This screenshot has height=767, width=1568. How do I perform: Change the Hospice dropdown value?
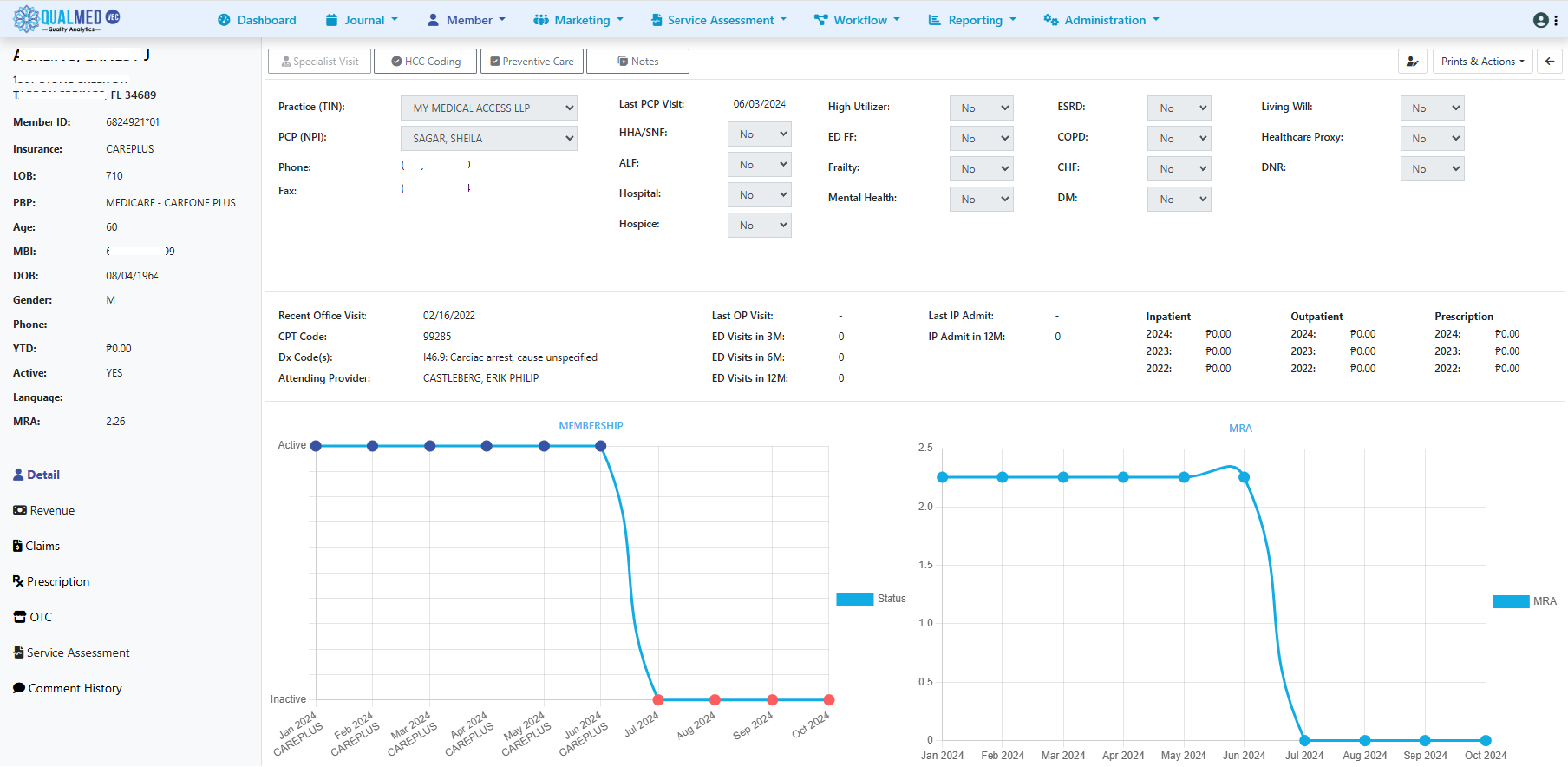pos(759,226)
